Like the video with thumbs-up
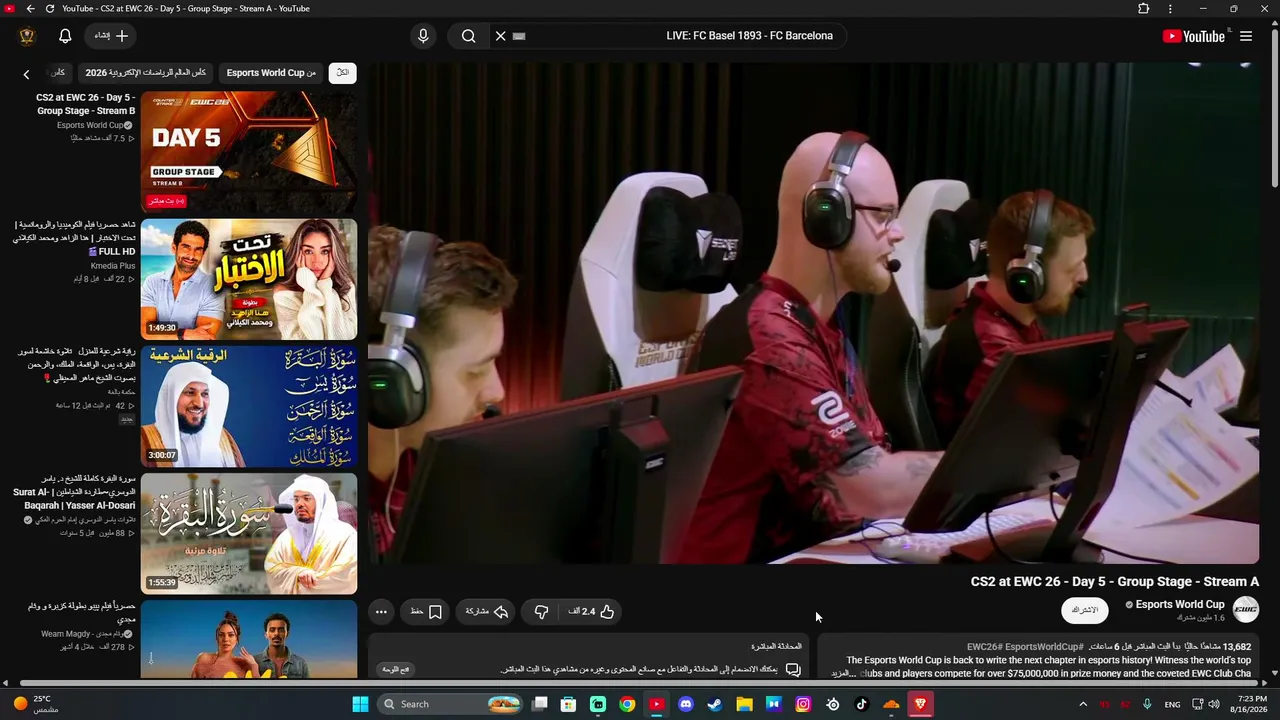This screenshot has width=1280, height=720. point(592,612)
